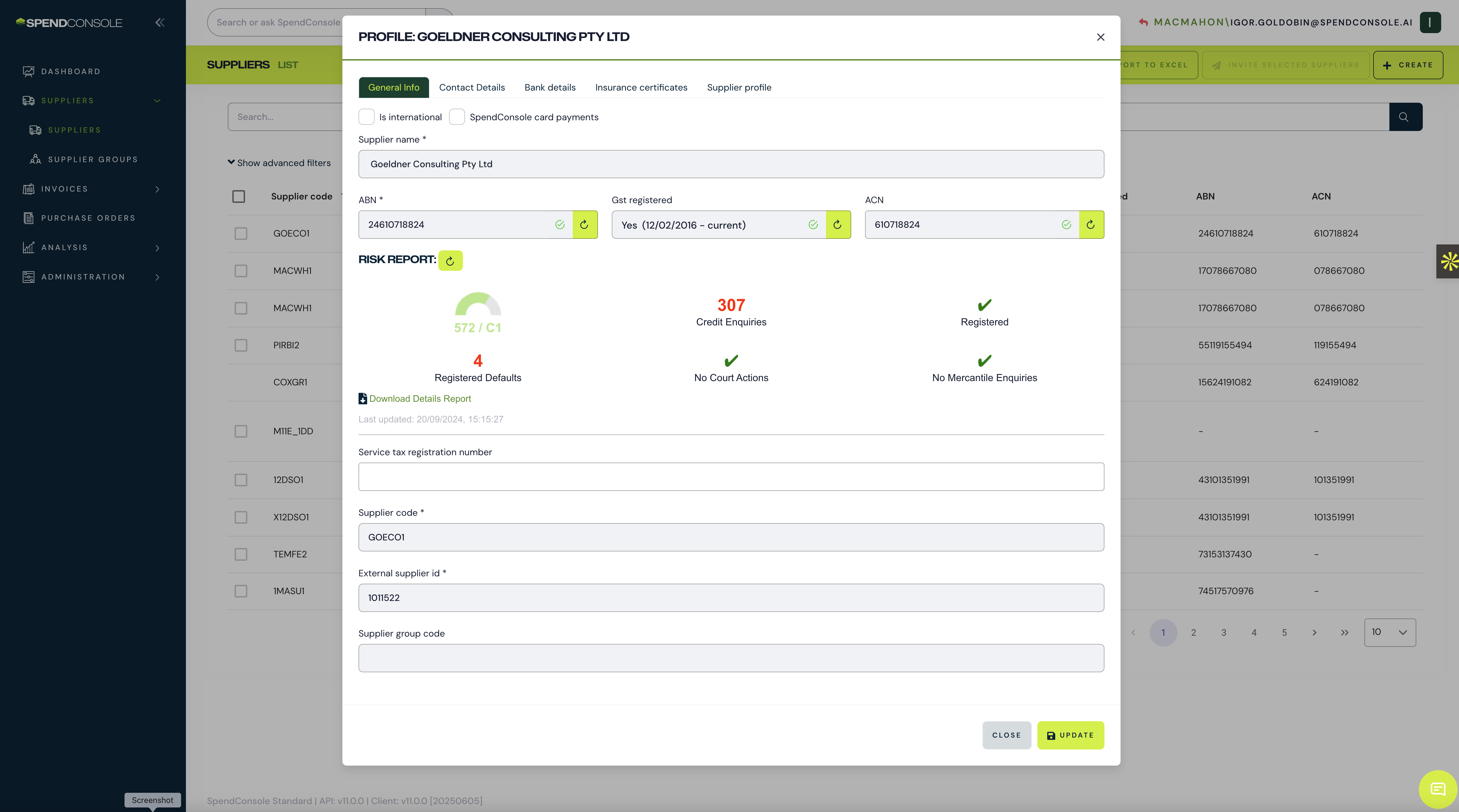The width and height of the screenshot is (1459, 812).
Task: Open the Dashboard sidebar item
Action: click(x=71, y=71)
